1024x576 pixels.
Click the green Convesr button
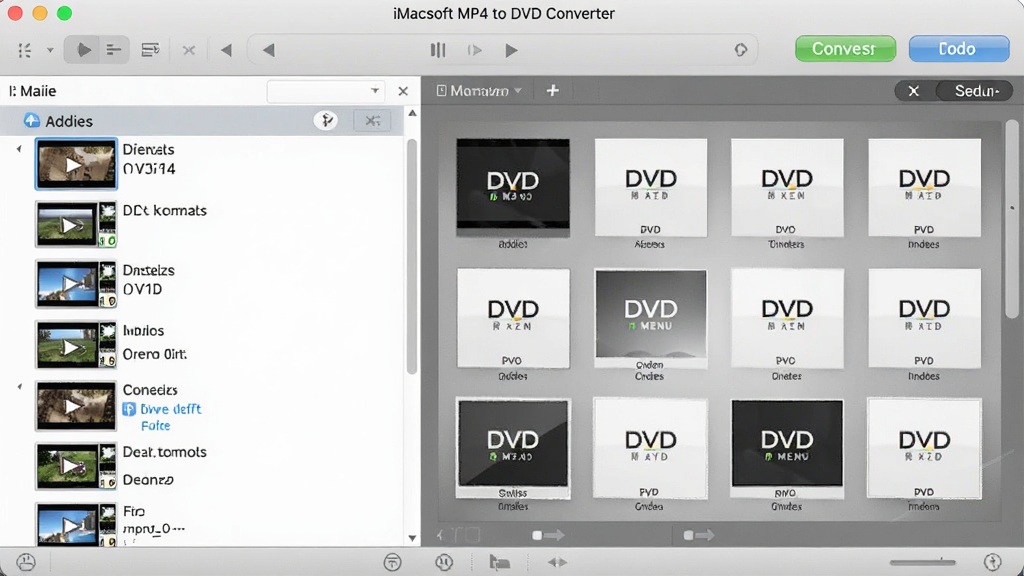(845, 49)
